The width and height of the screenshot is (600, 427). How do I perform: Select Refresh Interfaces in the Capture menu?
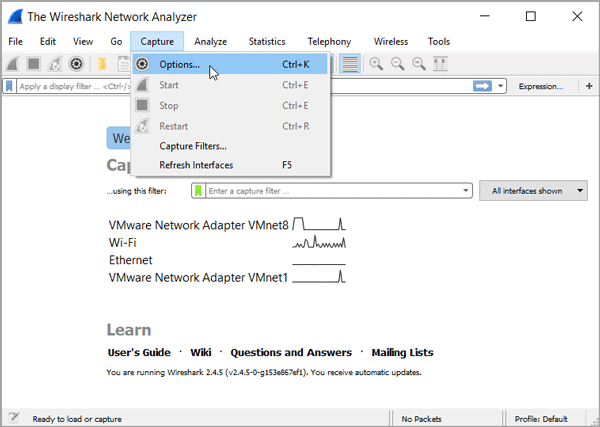pos(196,165)
